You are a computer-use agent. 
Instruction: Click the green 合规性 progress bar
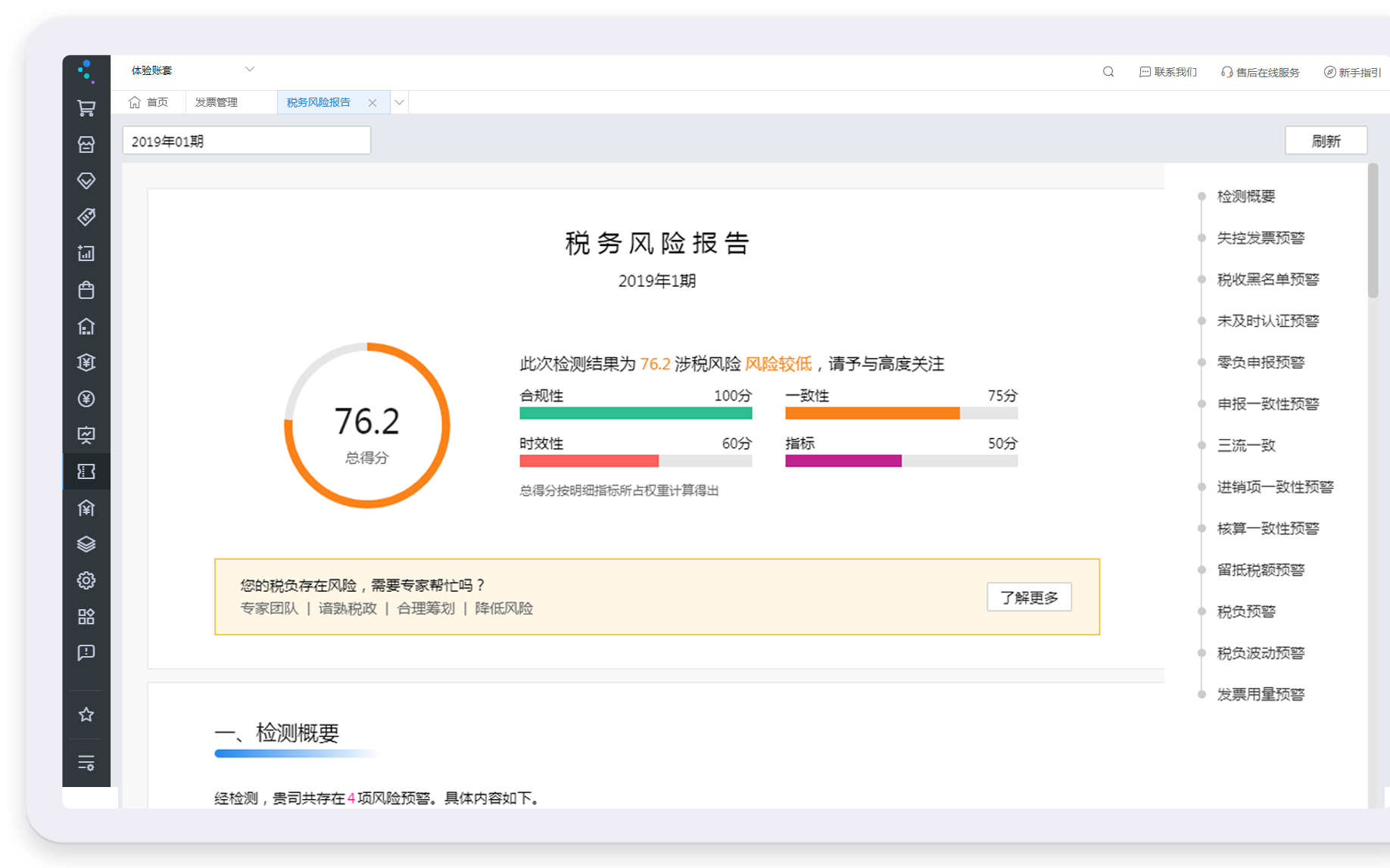point(635,413)
